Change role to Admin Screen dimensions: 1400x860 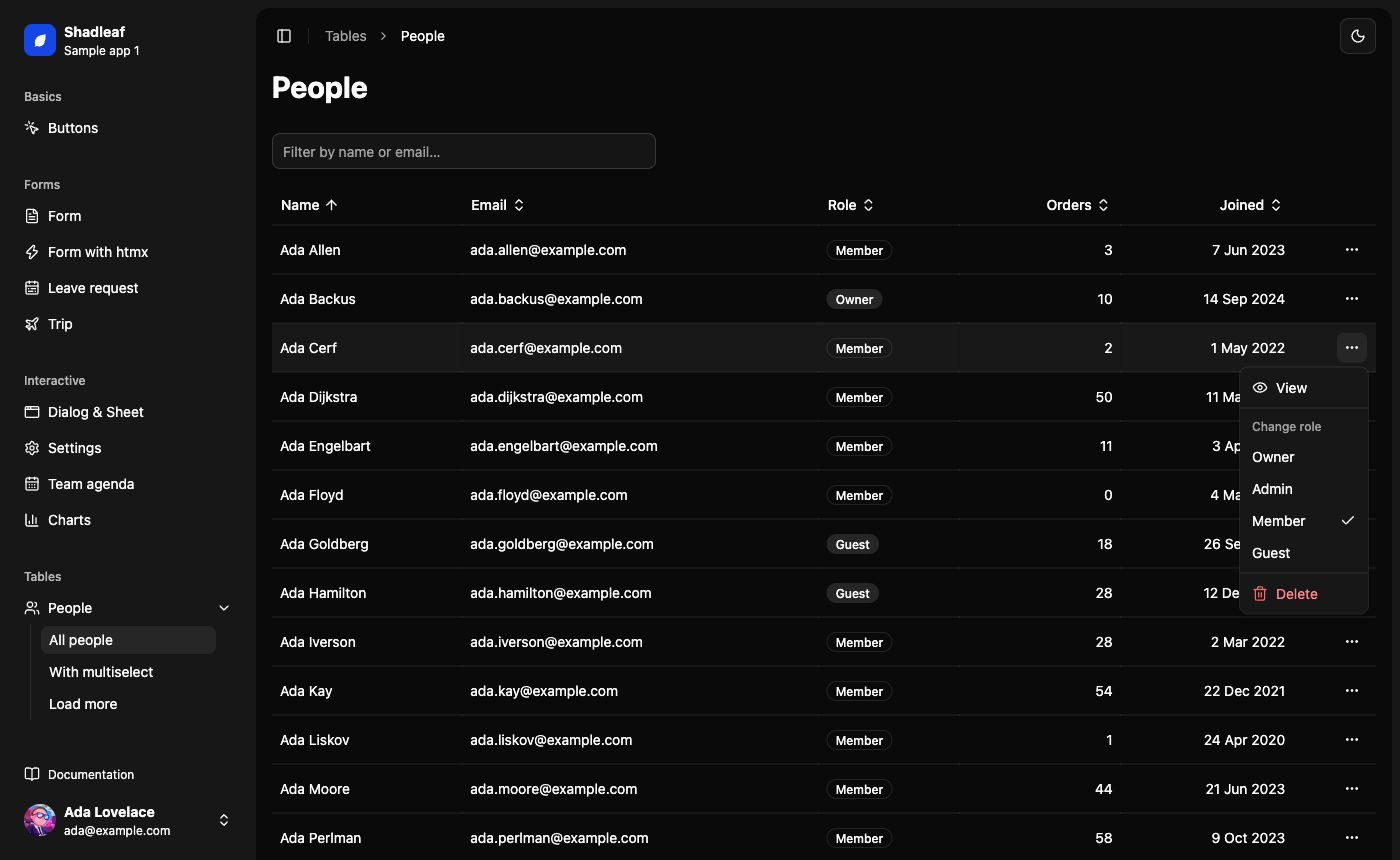click(x=1304, y=489)
